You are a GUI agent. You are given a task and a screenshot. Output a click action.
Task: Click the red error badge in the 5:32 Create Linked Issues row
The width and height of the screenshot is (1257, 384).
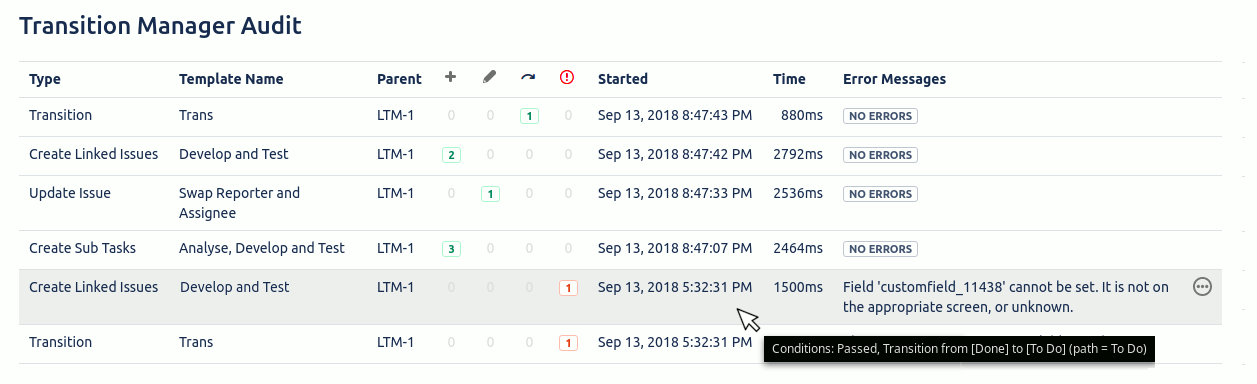568,288
